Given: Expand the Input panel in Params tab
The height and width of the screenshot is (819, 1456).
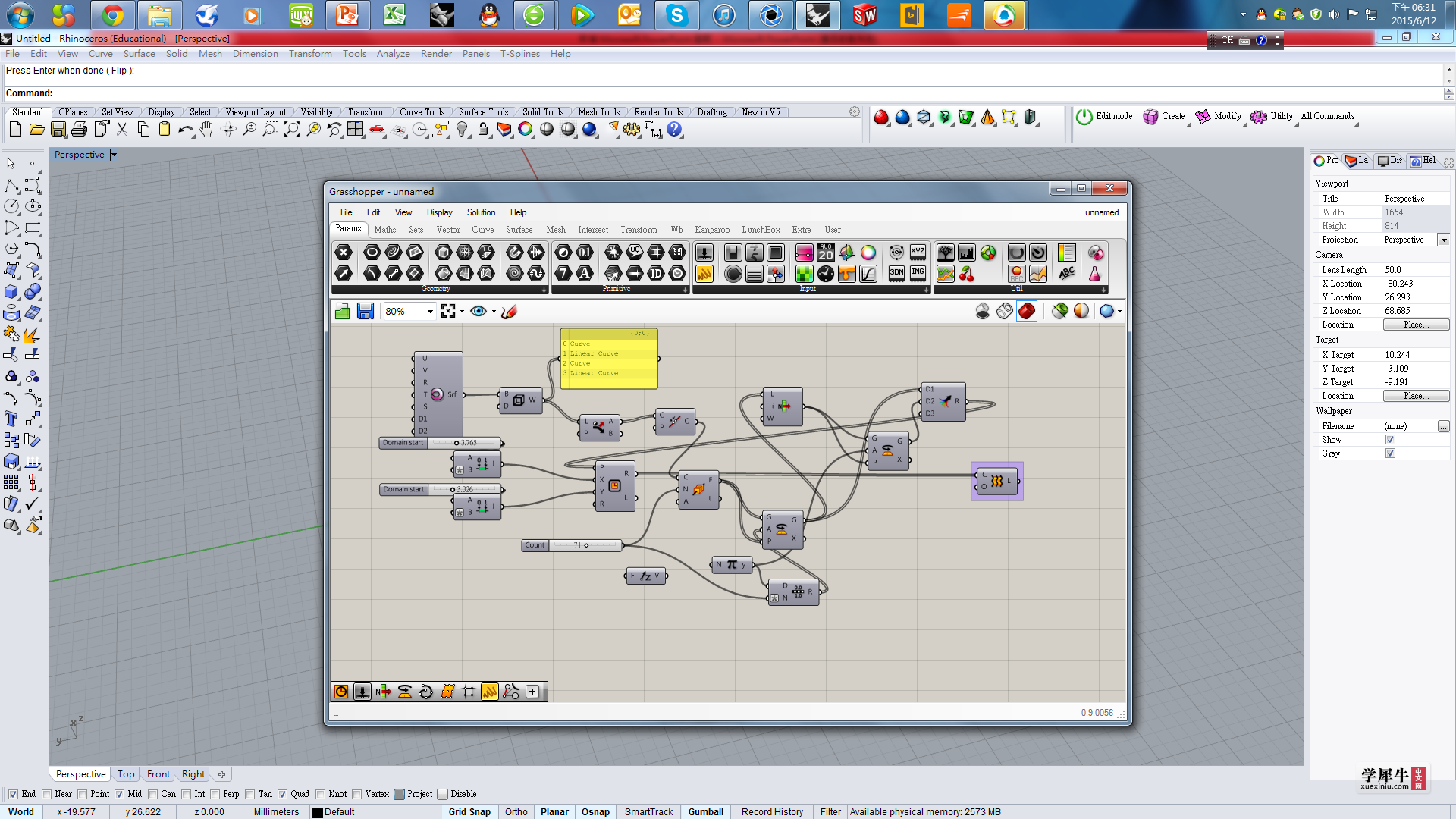Looking at the screenshot, I should pos(926,290).
